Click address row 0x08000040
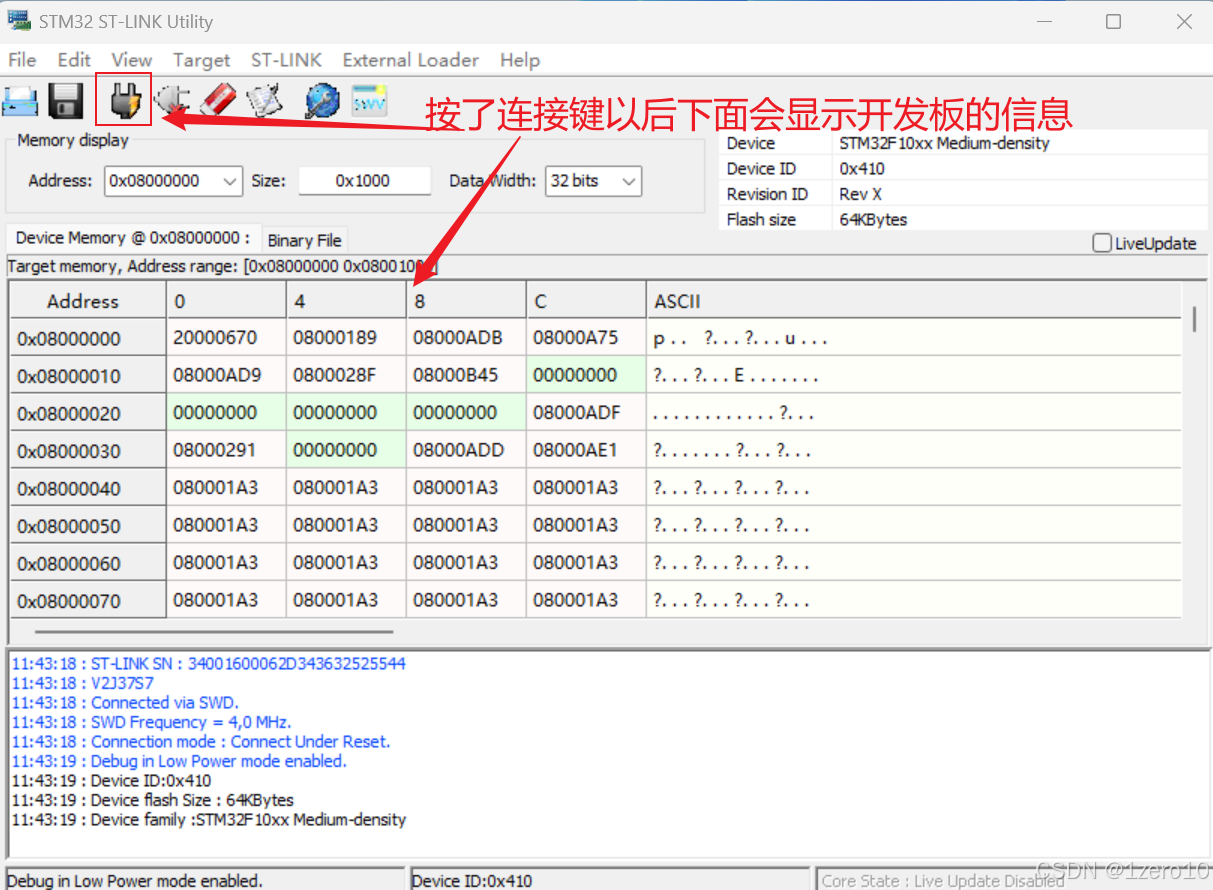 [x=88, y=488]
